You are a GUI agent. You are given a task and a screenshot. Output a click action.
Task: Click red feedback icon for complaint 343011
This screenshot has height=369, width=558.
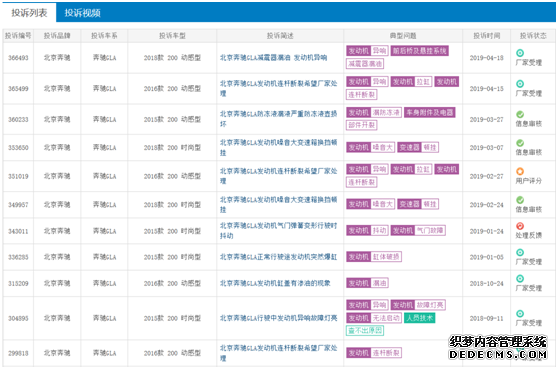520,226
